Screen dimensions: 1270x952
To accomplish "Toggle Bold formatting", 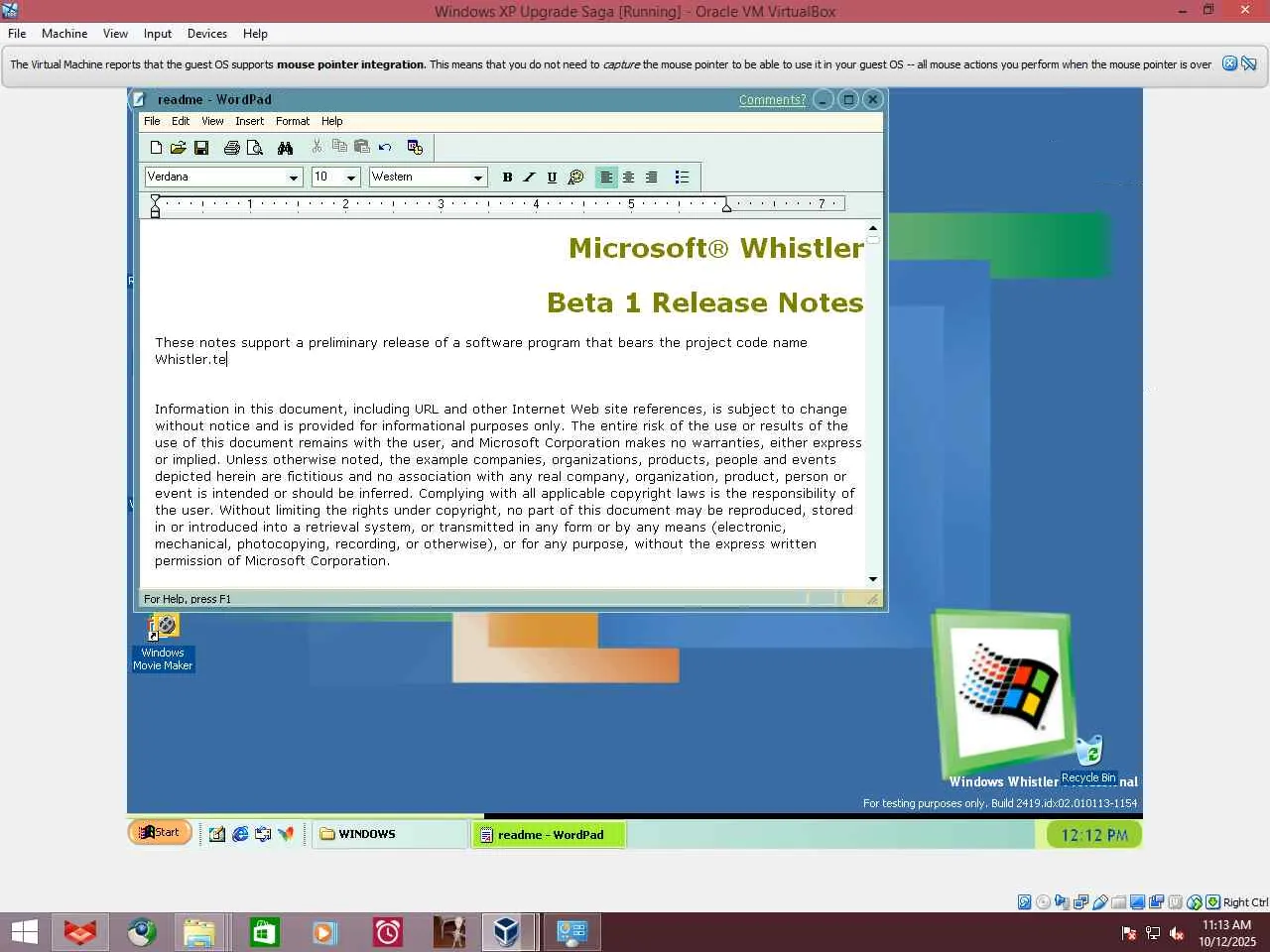I will (507, 178).
